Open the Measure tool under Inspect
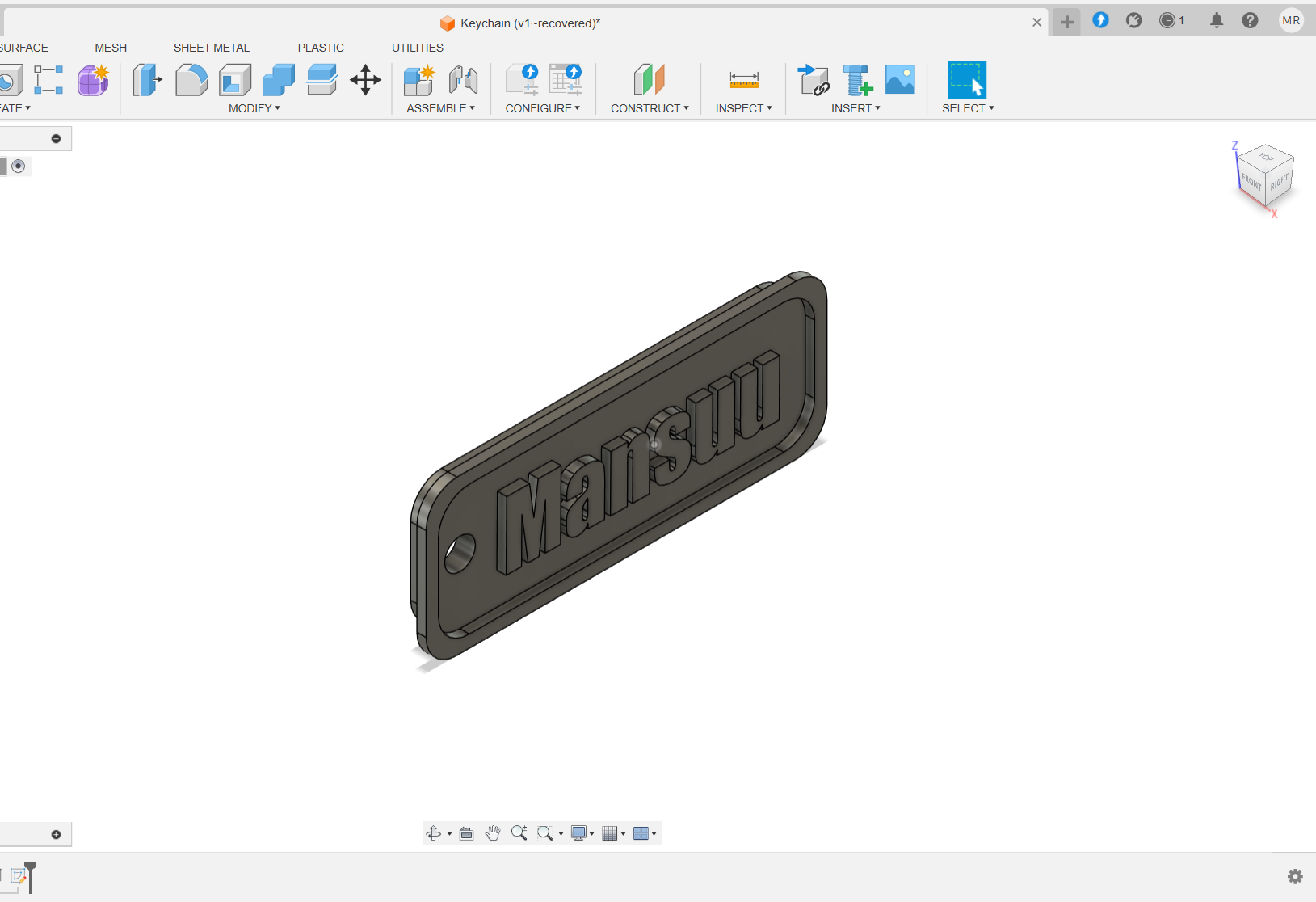Viewport: 1316px width, 902px height. pos(744,80)
